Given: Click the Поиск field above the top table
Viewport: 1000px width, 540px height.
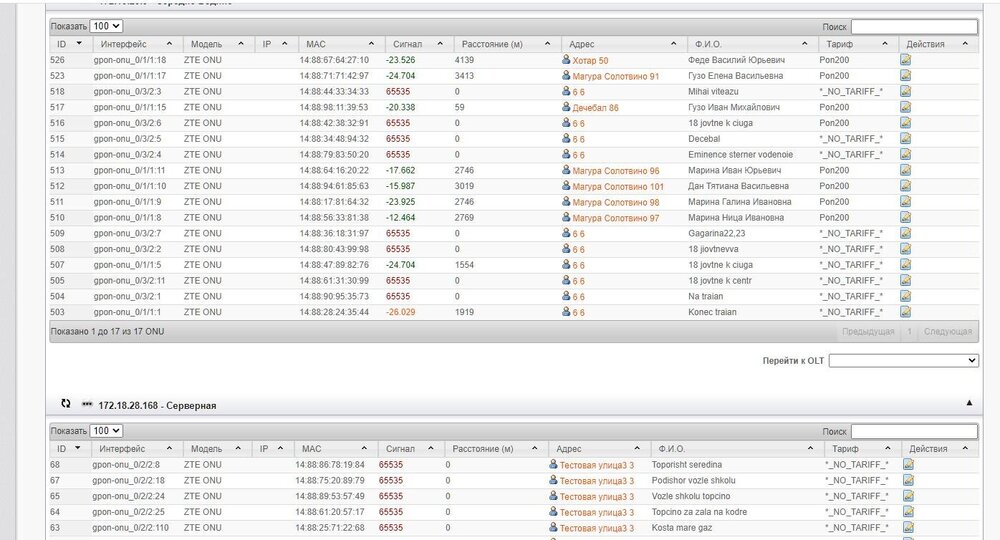Looking at the screenshot, I should coord(914,27).
